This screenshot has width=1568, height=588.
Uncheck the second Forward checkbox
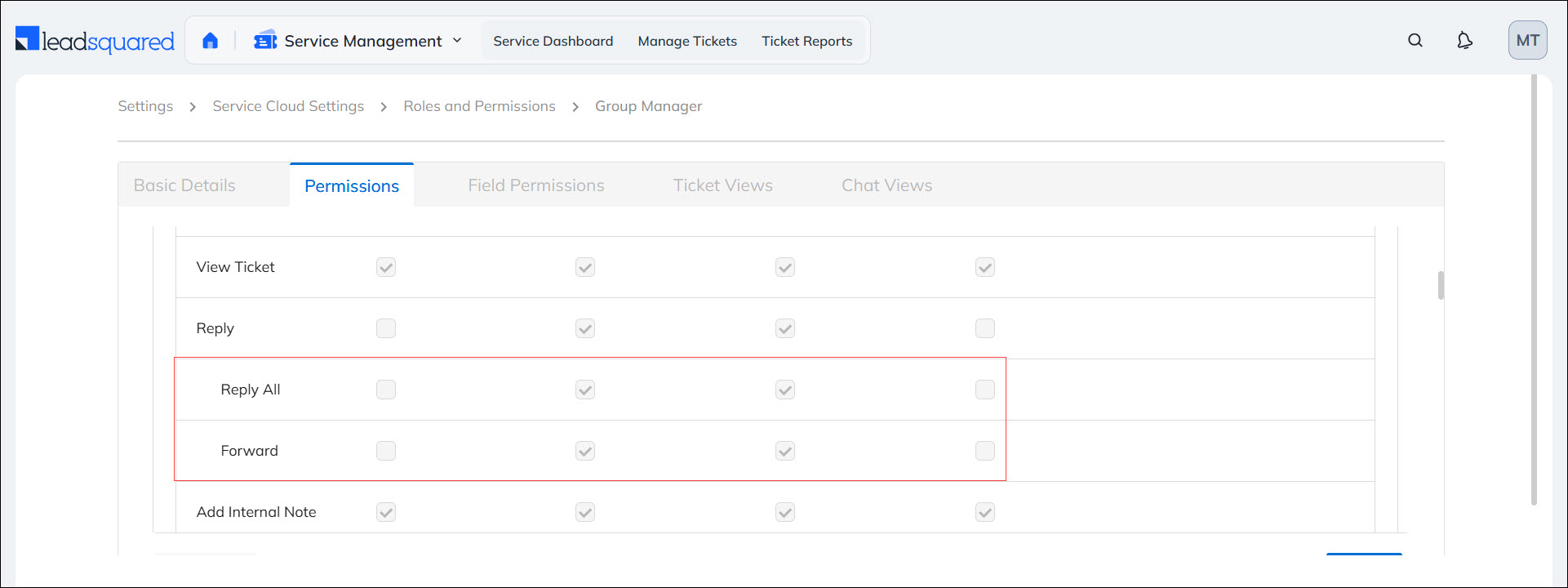point(585,451)
